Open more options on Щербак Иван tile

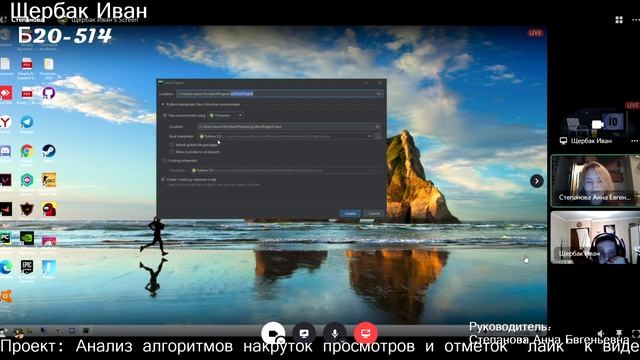(x=634, y=141)
